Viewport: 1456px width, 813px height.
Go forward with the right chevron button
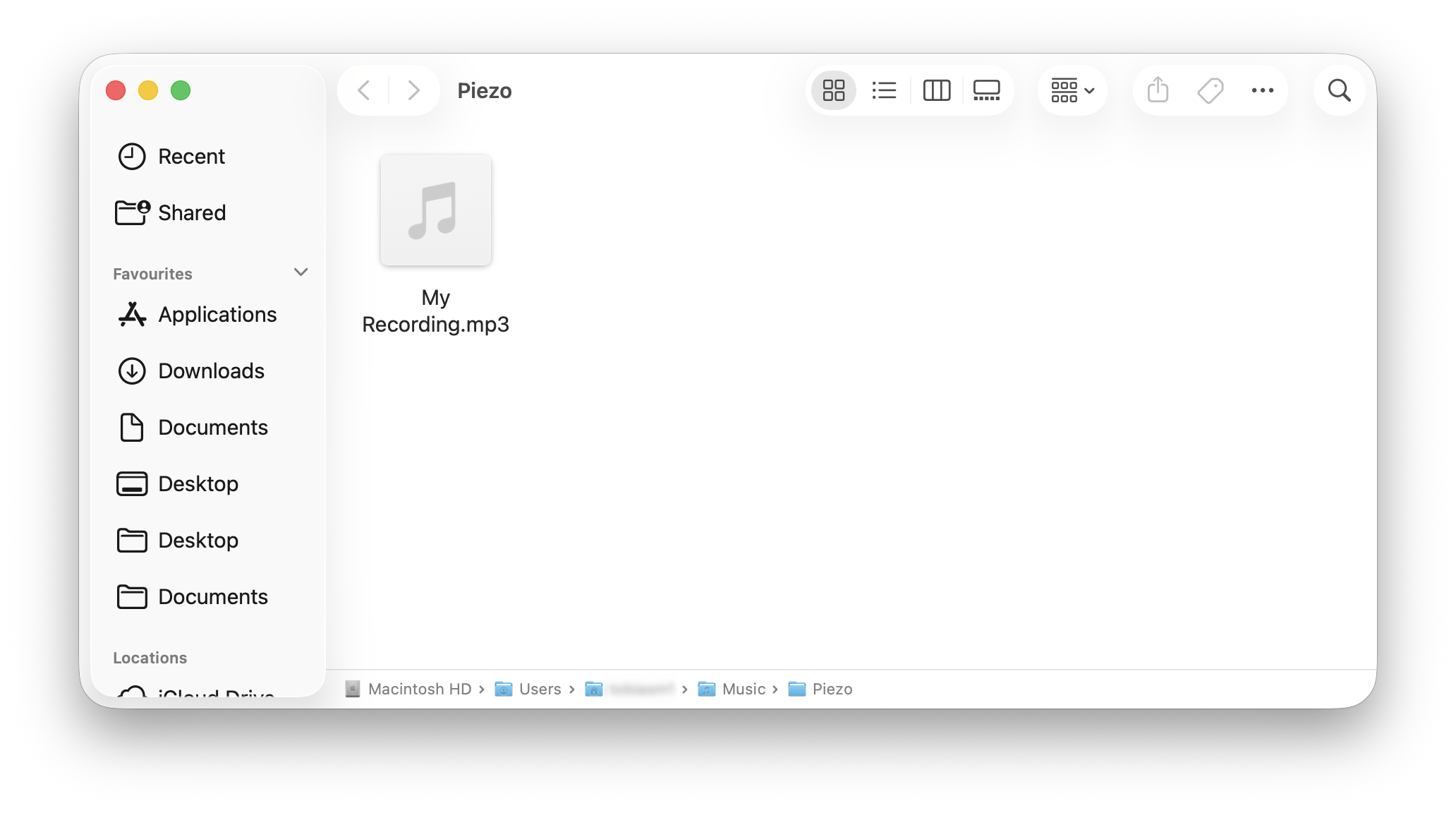click(x=413, y=90)
